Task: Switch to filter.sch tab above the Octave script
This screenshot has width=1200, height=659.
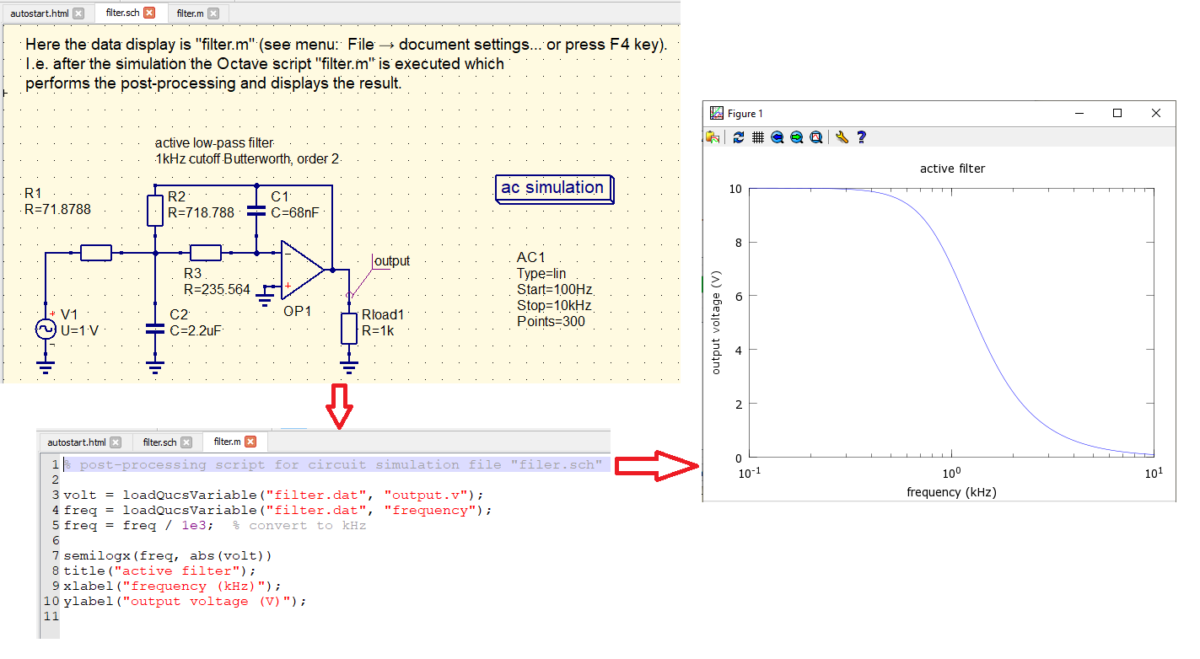Action: (159, 442)
